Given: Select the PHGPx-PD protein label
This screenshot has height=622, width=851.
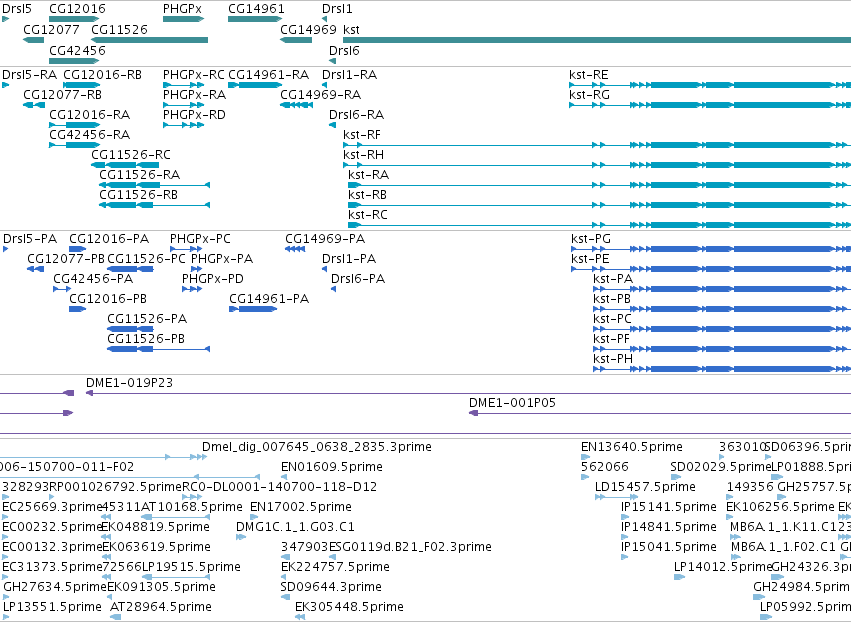Looking at the screenshot, I should coord(213,279).
